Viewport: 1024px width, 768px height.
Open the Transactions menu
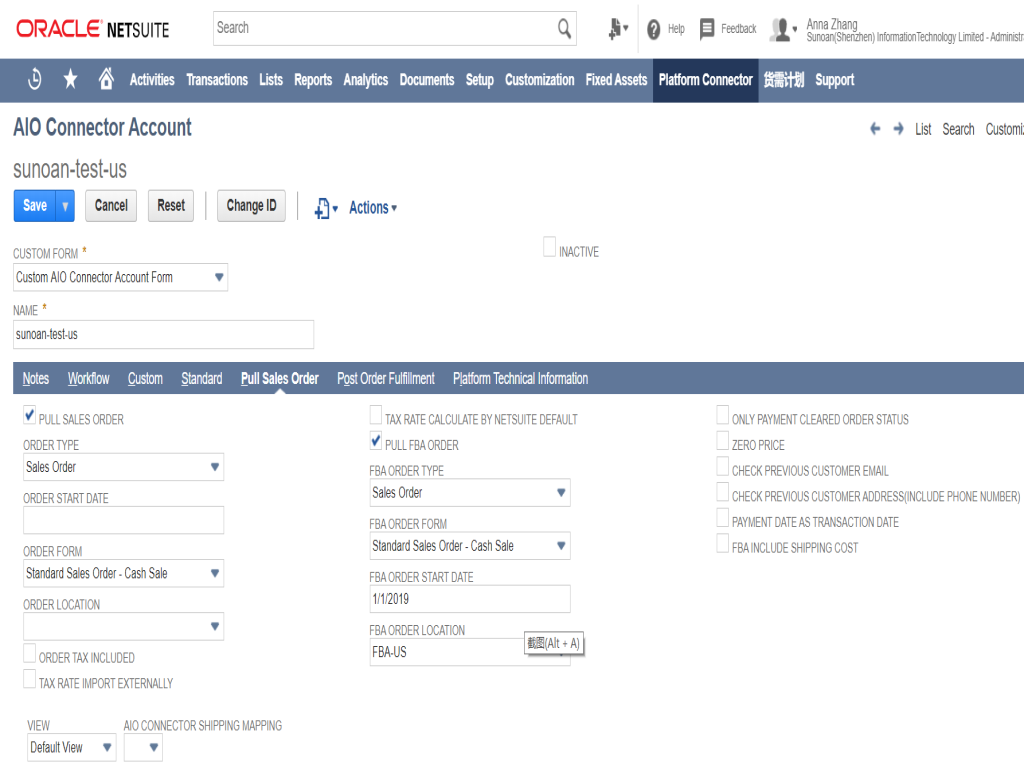click(217, 80)
